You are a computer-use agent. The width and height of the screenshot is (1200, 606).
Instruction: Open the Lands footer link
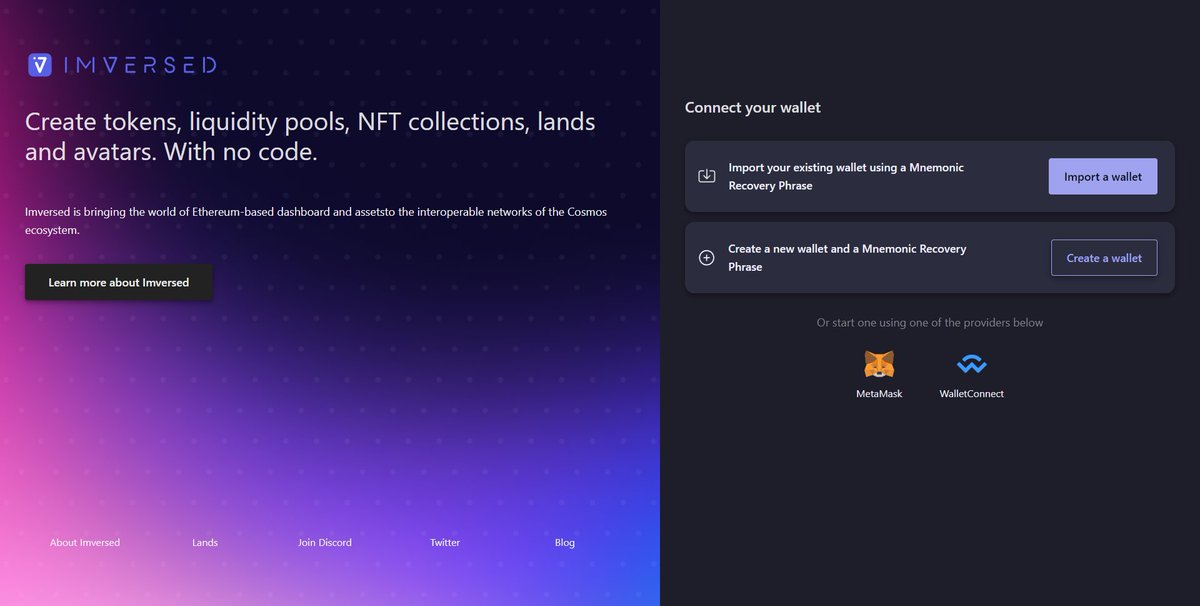click(x=205, y=543)
